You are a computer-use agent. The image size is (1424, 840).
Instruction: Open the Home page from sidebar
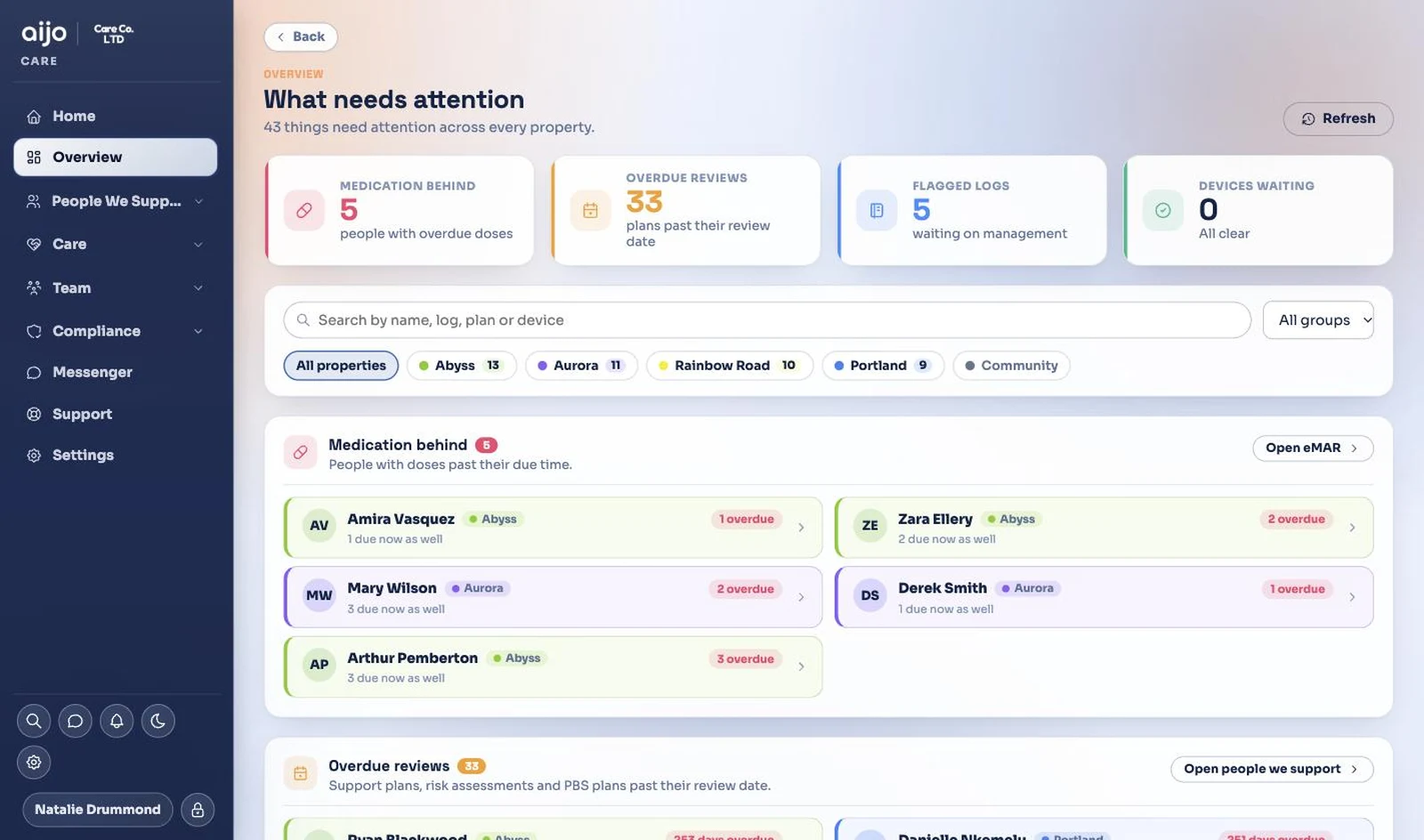[116, 117]
